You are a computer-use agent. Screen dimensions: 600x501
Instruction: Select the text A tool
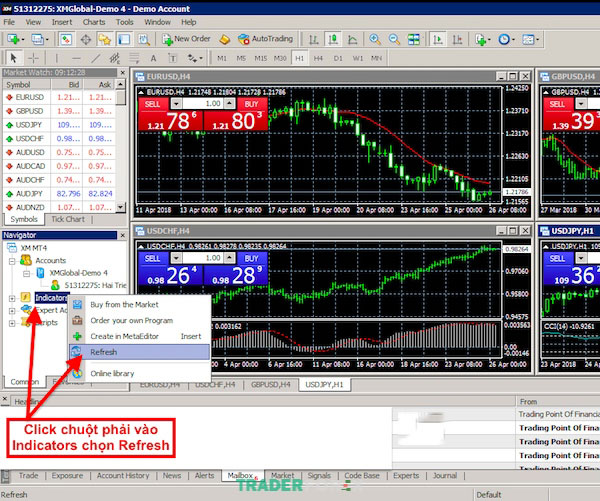click(153, 58)
